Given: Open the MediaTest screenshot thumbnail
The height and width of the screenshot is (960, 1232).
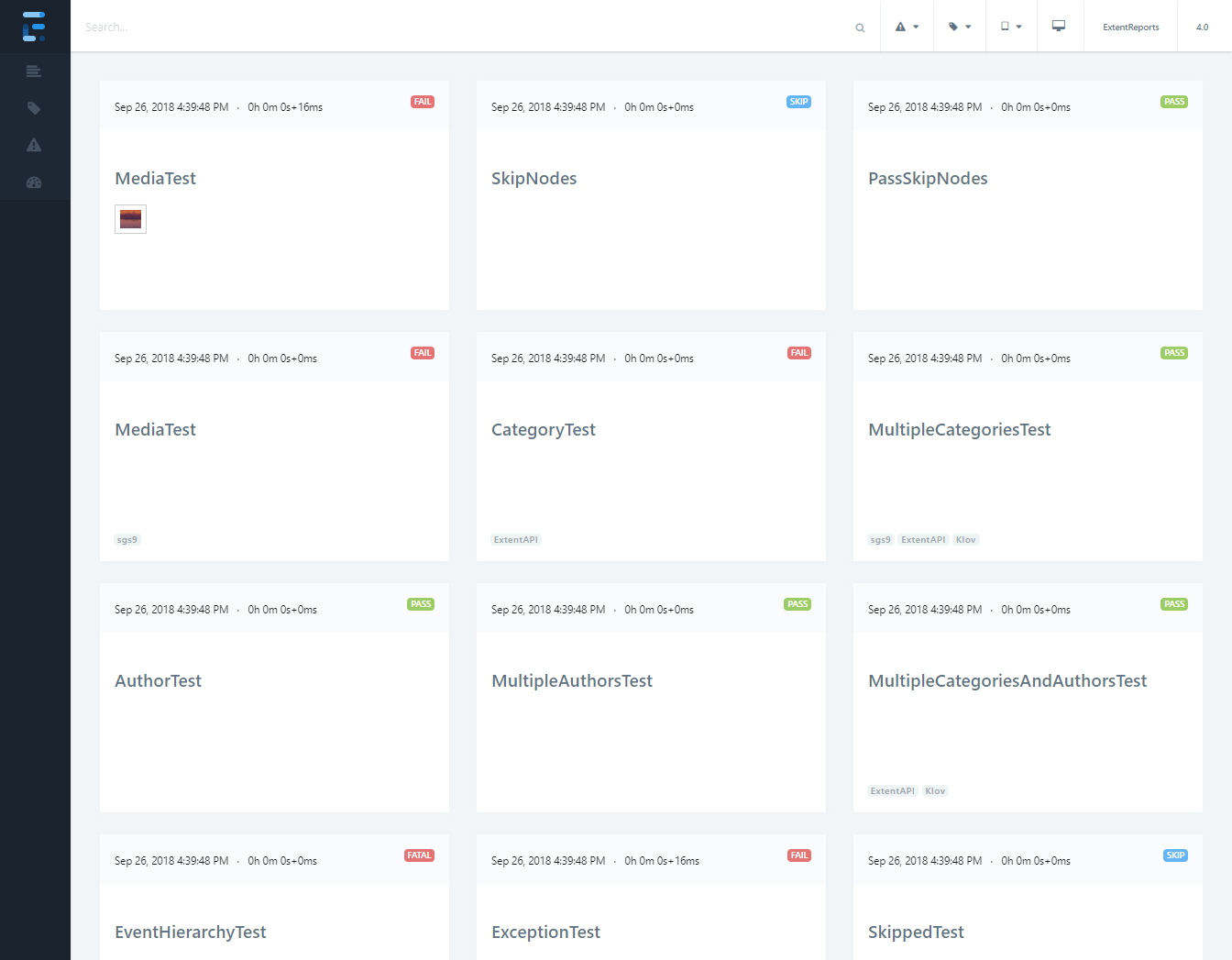Looking at the screenshot, I should pyautogui.click(x=130, y=219).
